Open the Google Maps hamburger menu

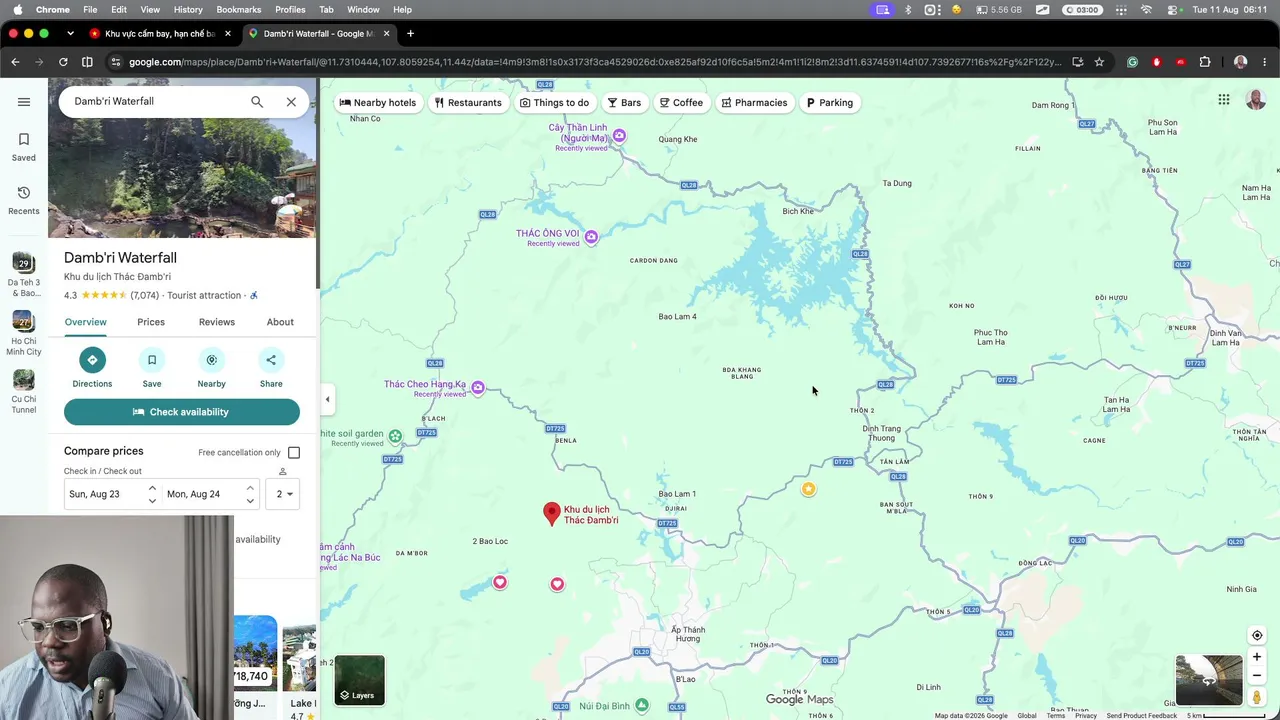pyautogui.click(x=24, y=101)
